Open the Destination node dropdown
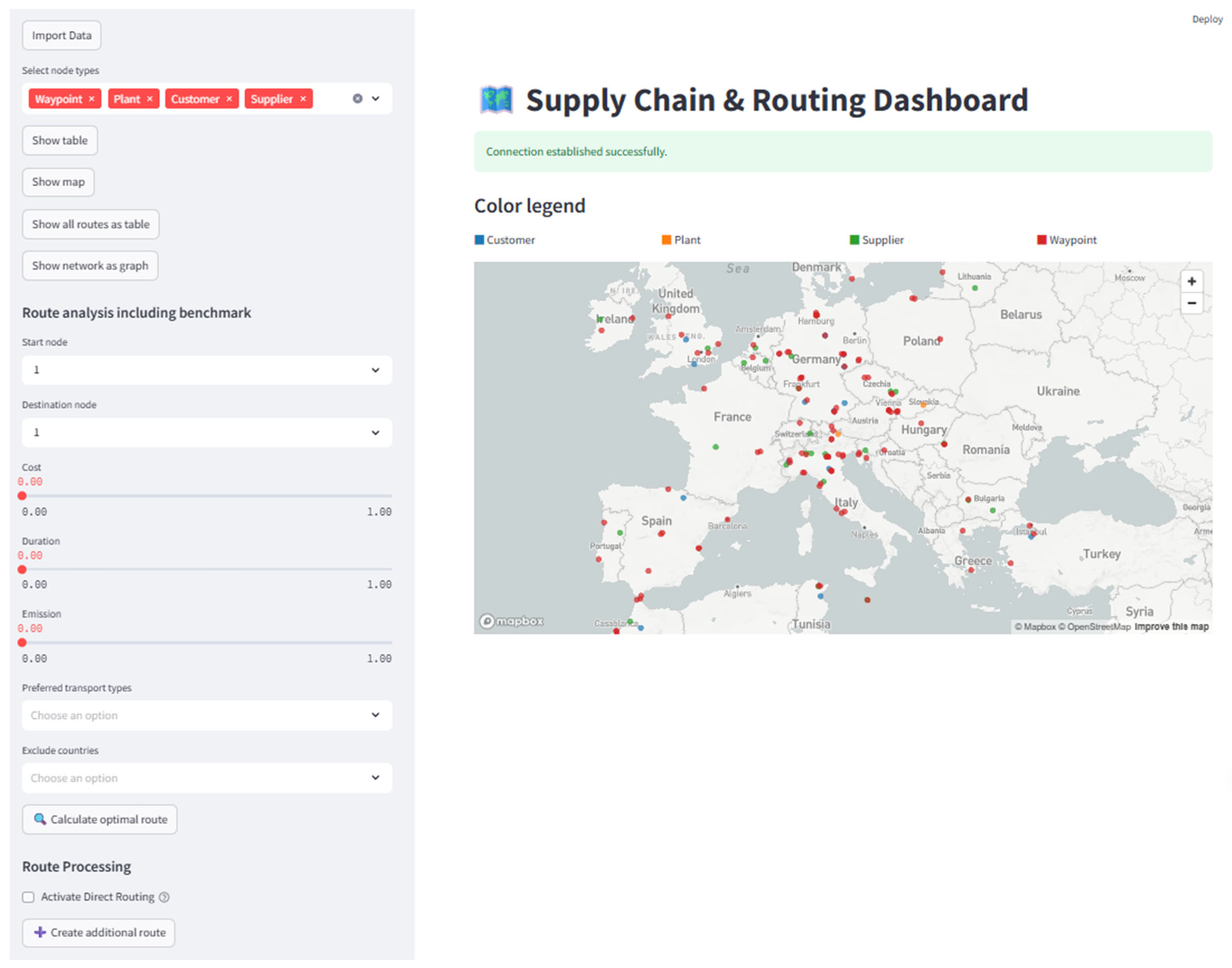Image resolution: width=1232 pixels, height=968 pixels. [x=206, y=433]
